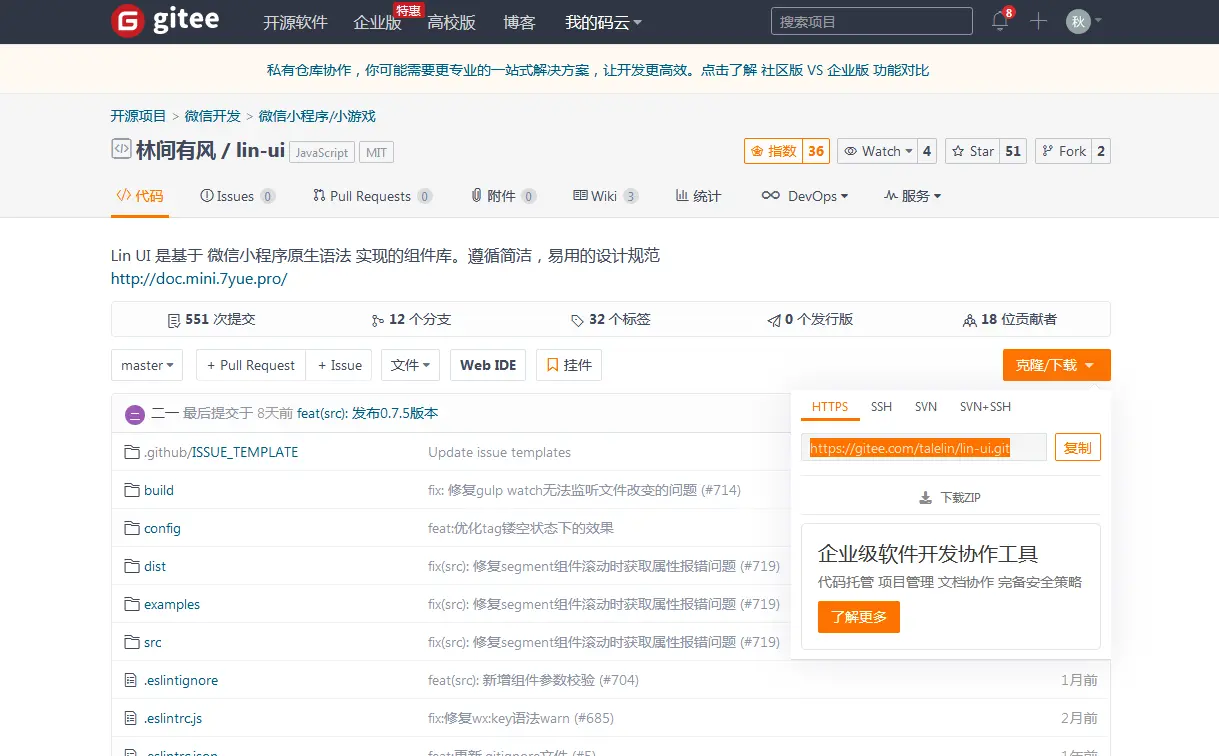Click the branch icon next to 12 个分支

click(x=377, y=320)
